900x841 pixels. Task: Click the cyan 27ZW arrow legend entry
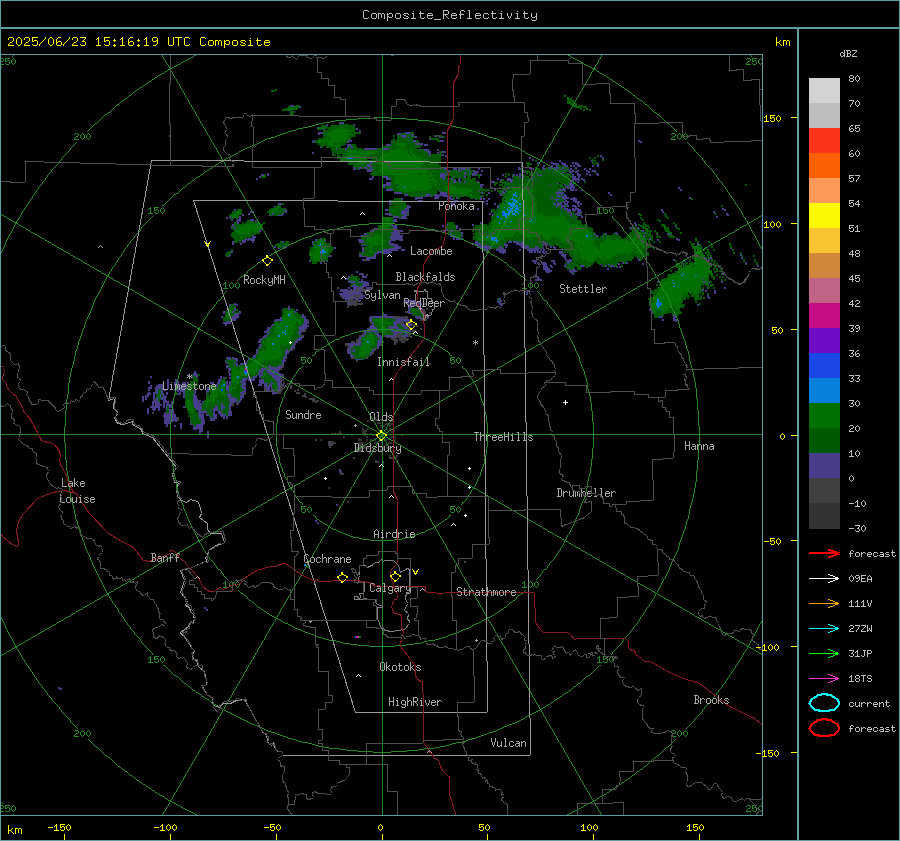coord(824,629)
